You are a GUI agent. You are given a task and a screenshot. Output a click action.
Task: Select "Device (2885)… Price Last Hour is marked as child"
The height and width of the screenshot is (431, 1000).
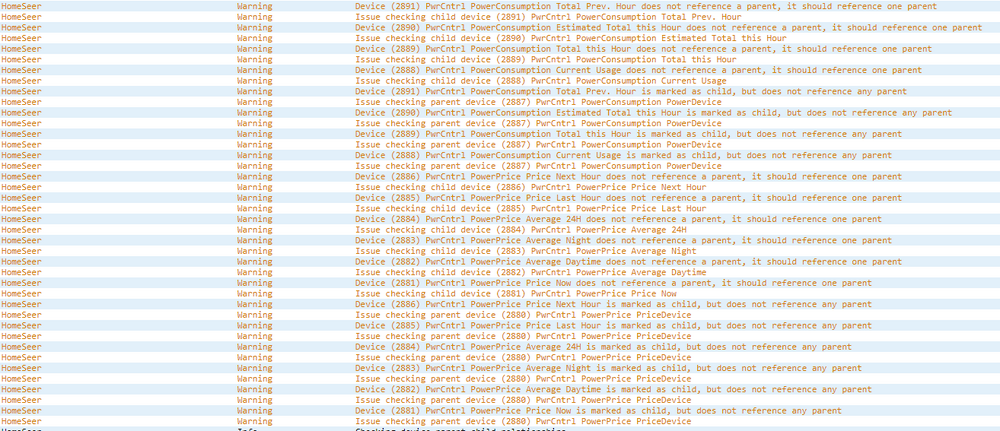(613, 326)
